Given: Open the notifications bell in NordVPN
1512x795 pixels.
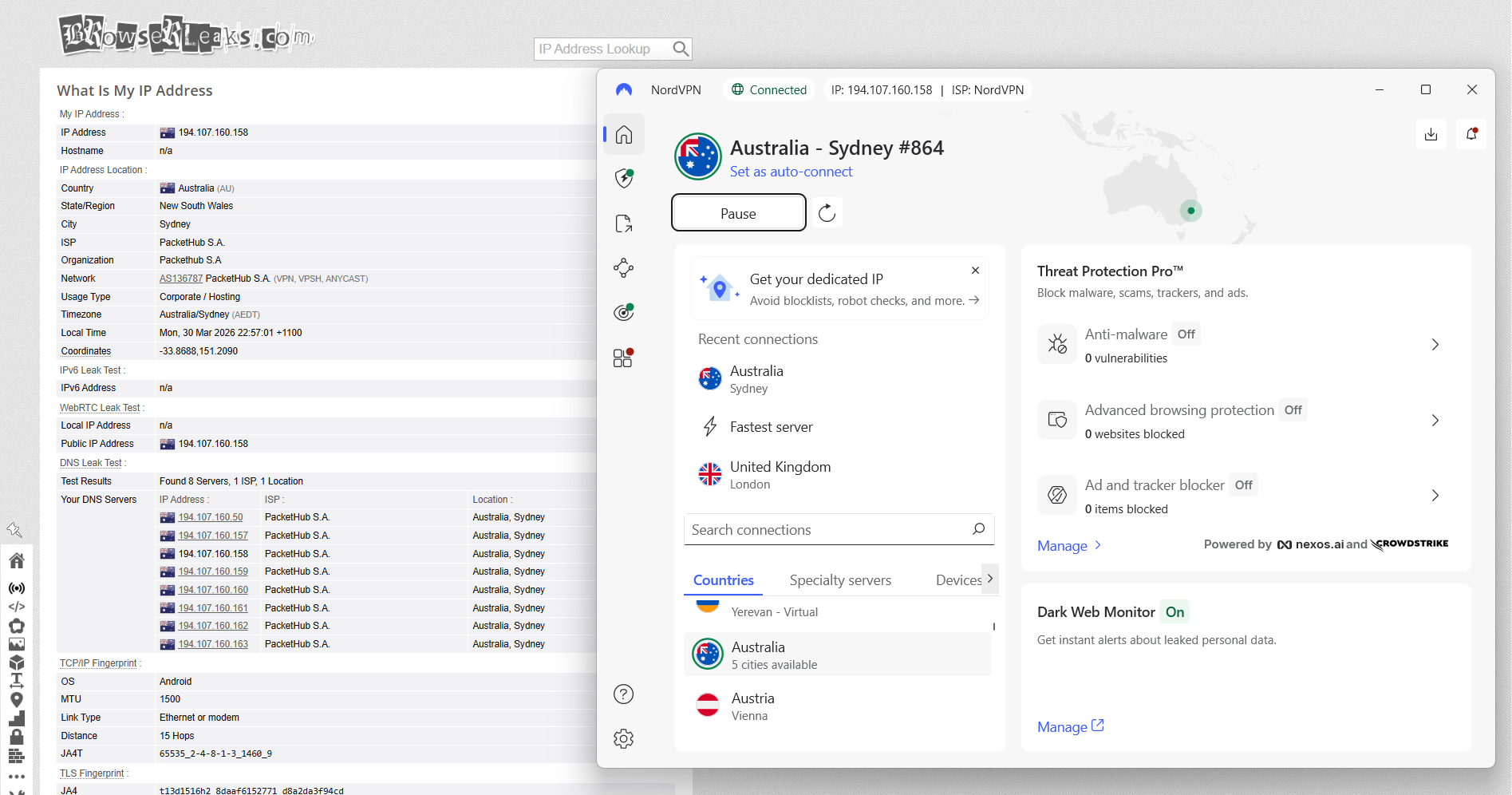Looking at the screenshot, I should coord(1471,134).
